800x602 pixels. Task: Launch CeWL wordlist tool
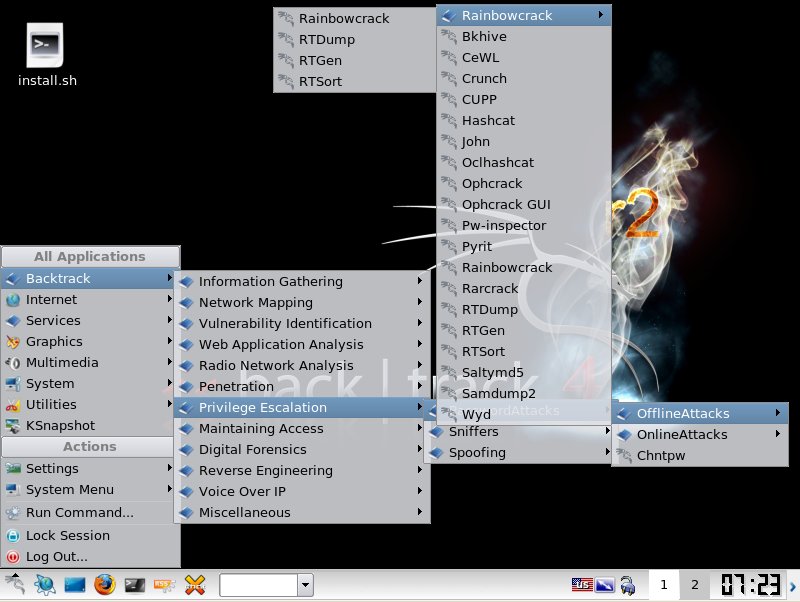[524, 58]
